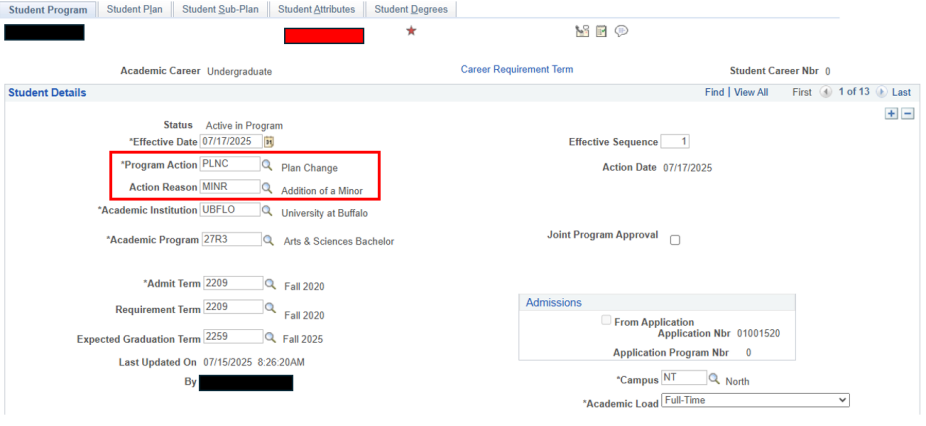Toggle Joint Program Approval checkbox
Screen dimensions: 926x426
coord(675,240)
